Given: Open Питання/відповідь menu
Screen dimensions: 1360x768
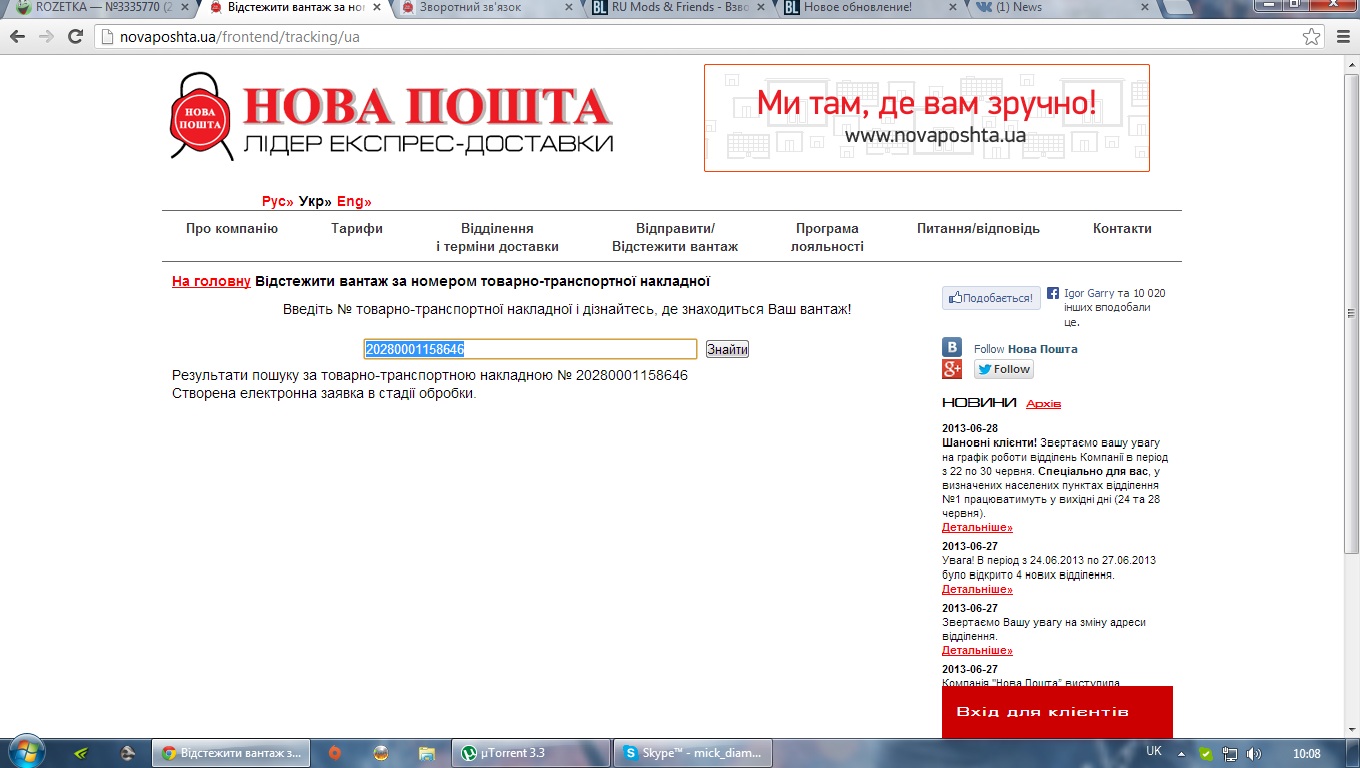Looking at the screenshot, I should (978, 228).
